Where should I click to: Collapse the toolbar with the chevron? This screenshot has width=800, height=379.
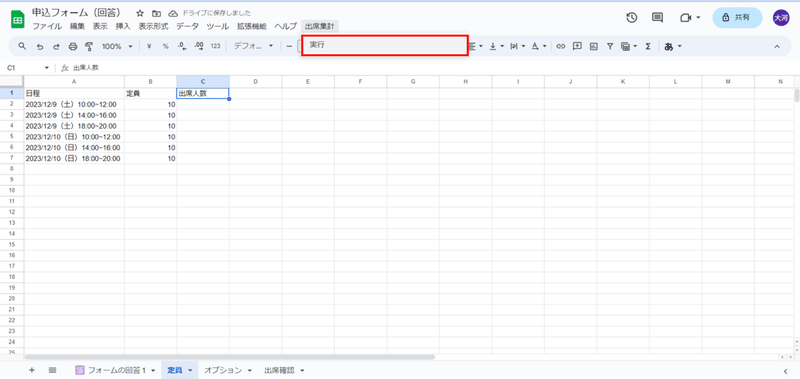click(x=777, y=46)
